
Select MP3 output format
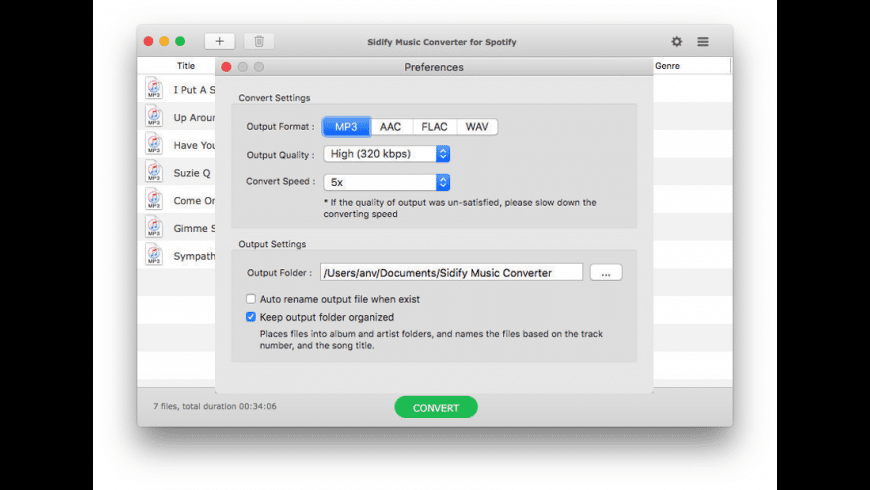point(346,127)
